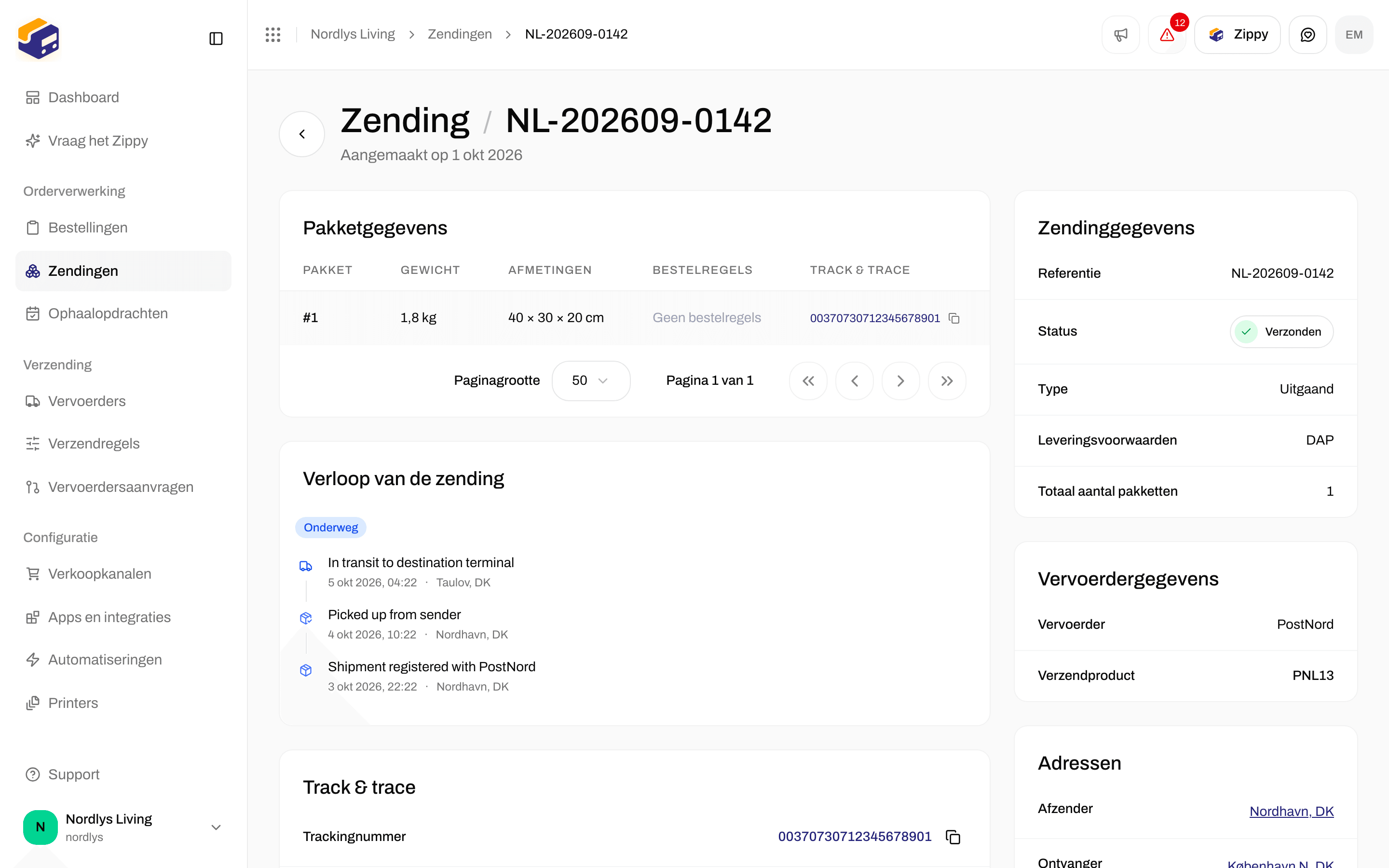Open the announcements megaphone
The height and width of the screenshot is (868, 1389).
click(x=1120, y=34)
